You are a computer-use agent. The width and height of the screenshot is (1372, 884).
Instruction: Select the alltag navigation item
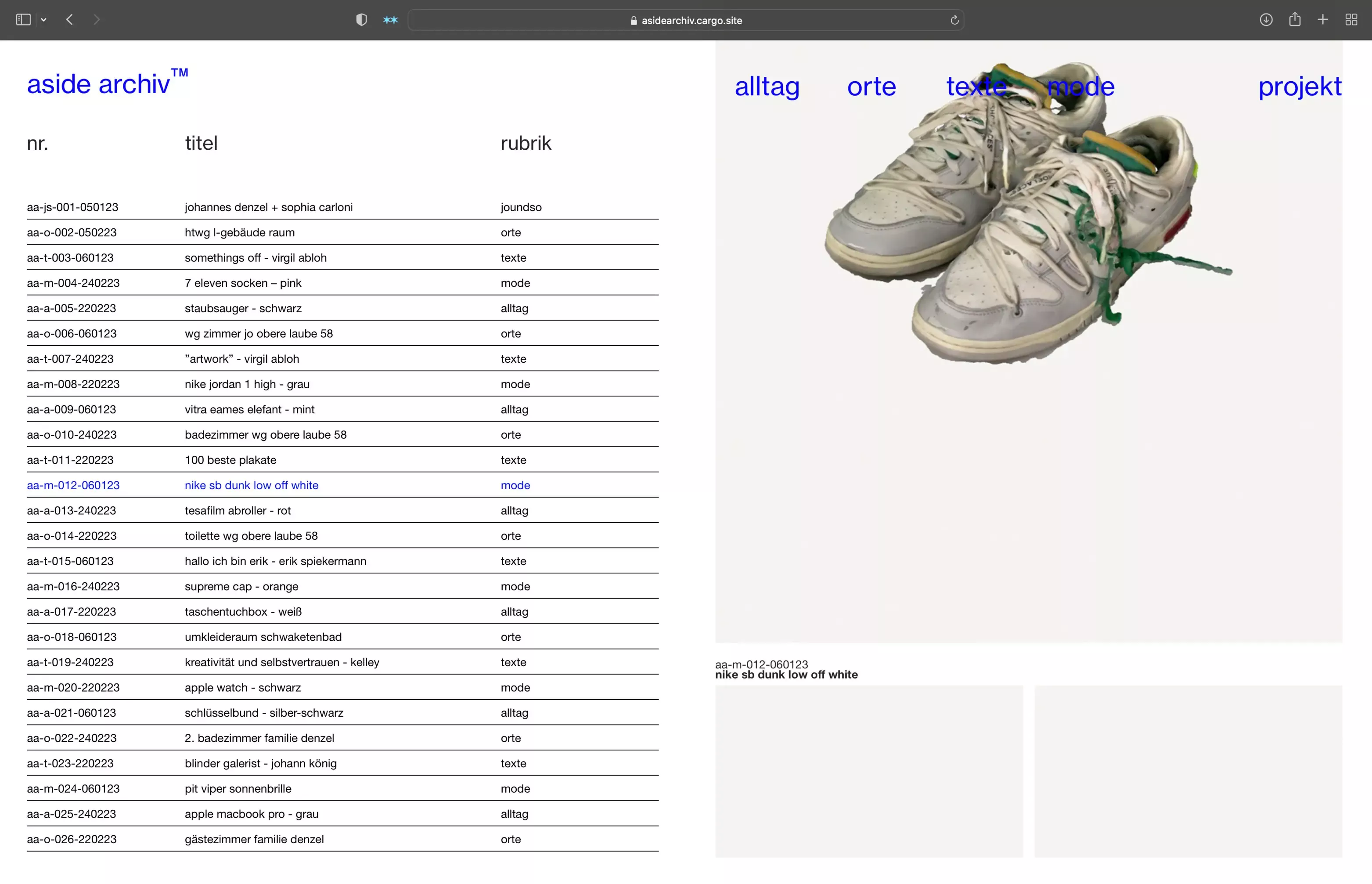pyautogui.click(x=767, y=87)
